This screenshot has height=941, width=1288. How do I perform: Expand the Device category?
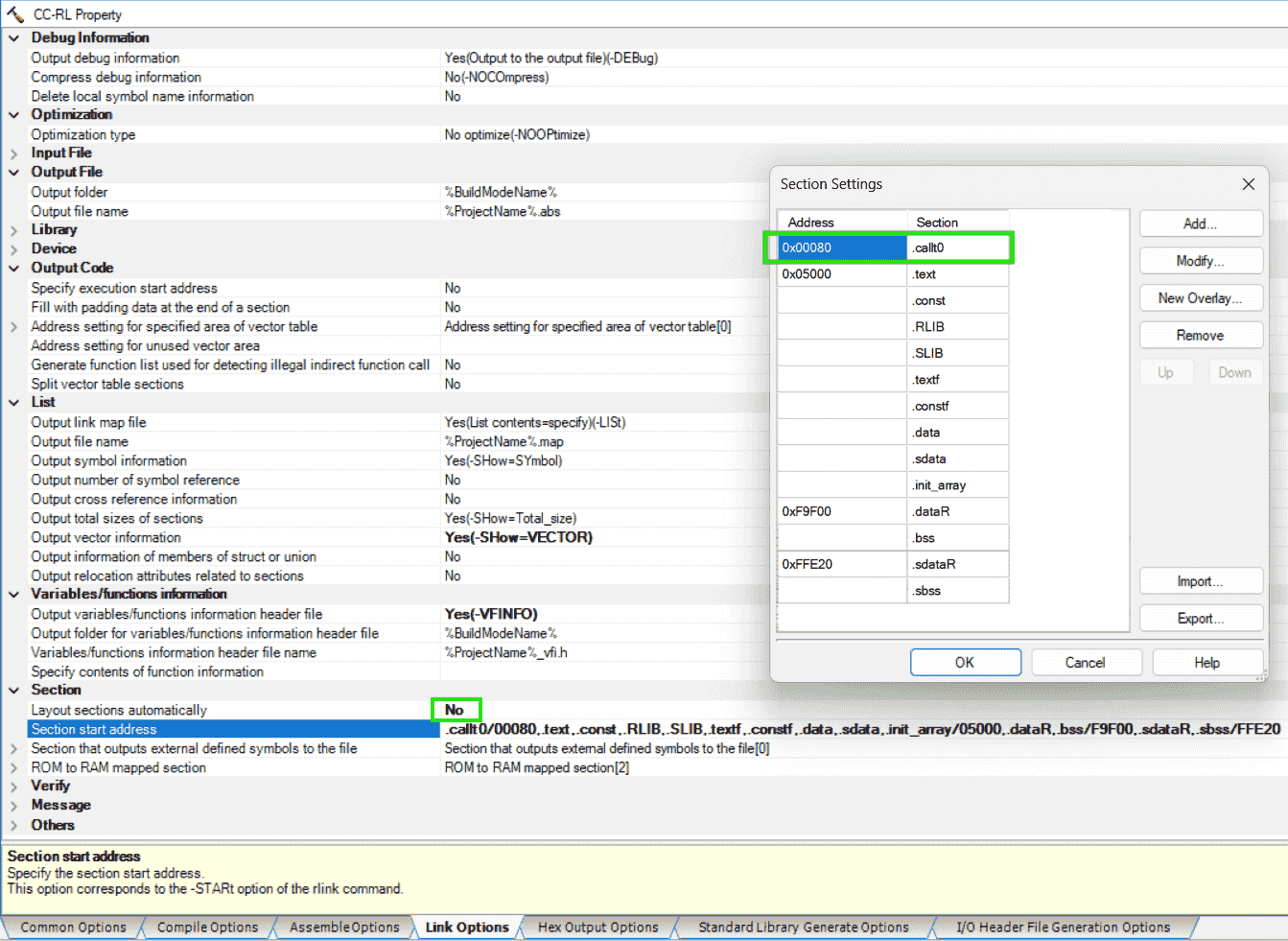14,249
